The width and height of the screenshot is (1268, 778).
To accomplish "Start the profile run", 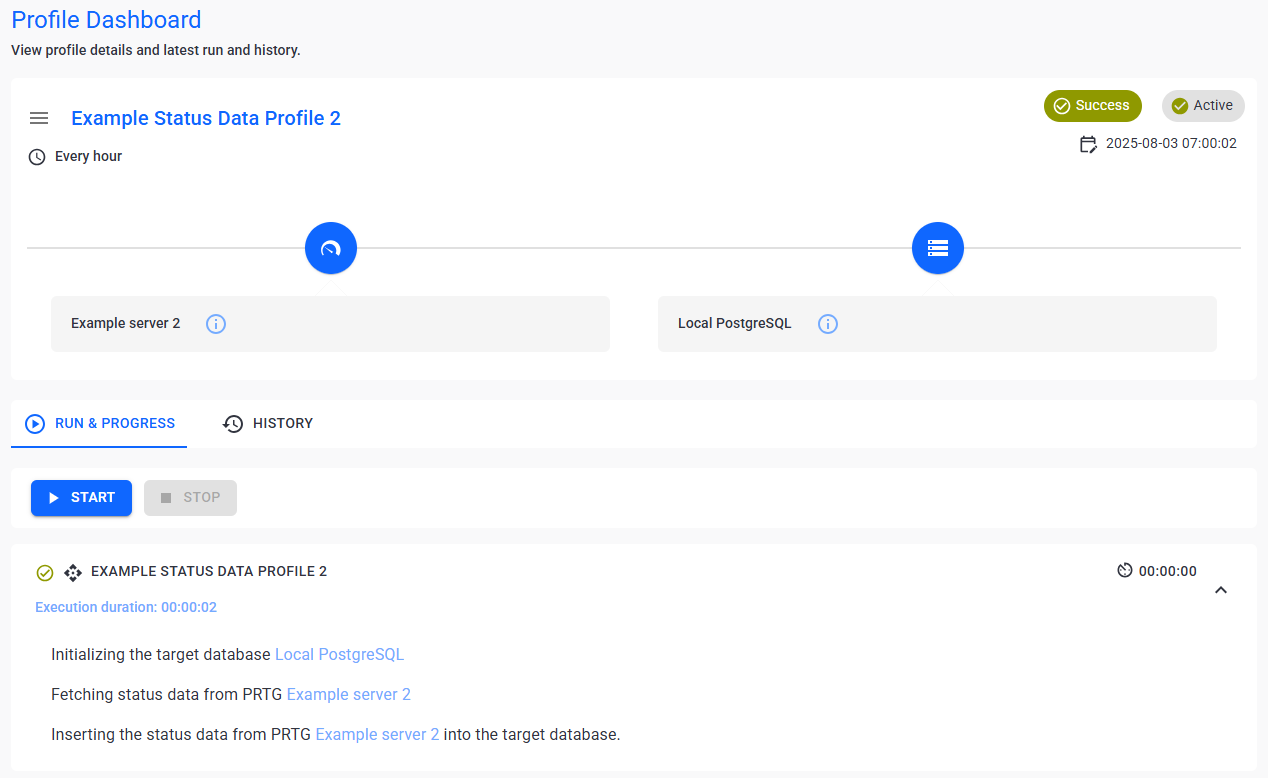I will pyautogui.click(x=81, y=498).
